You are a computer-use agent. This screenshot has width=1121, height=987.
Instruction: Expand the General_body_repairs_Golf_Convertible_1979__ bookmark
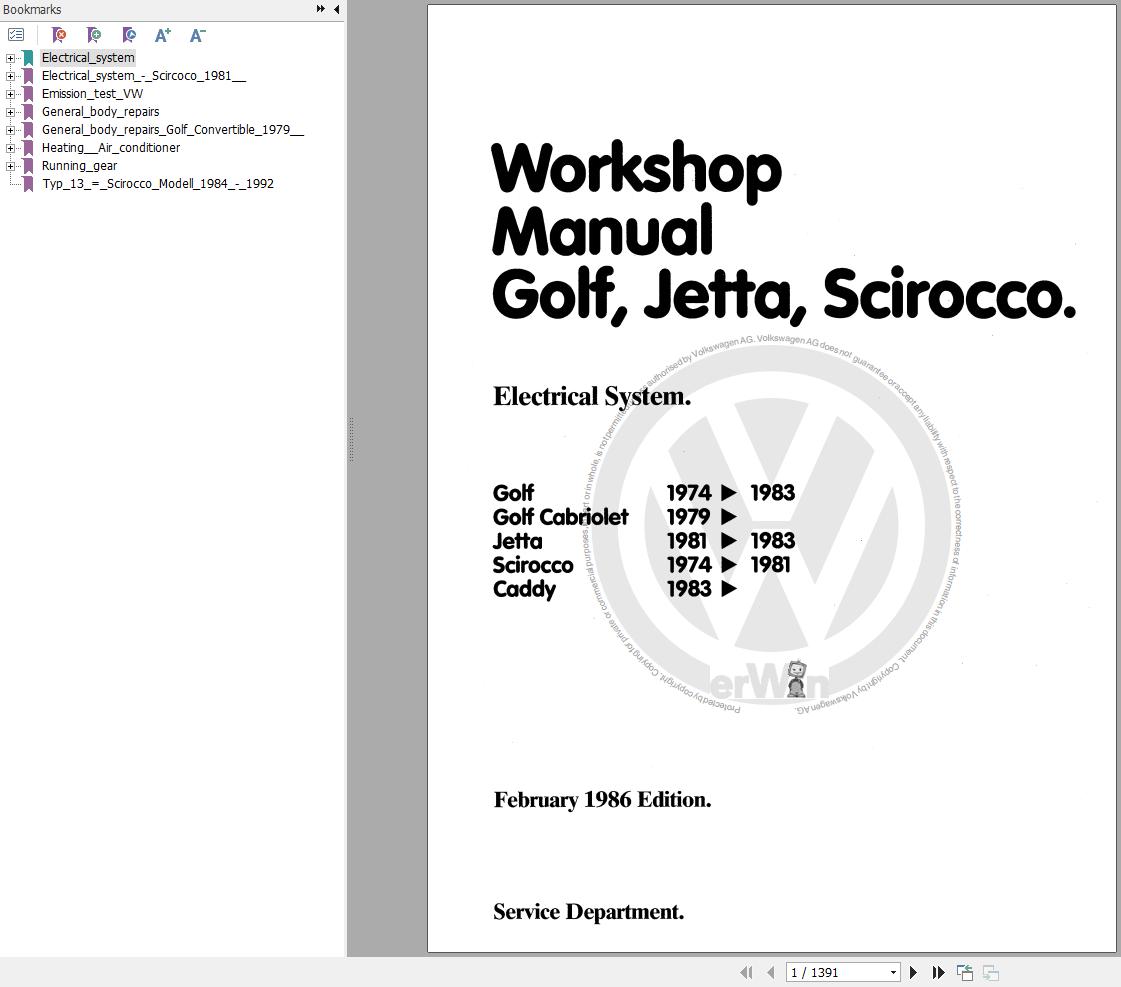10,129
